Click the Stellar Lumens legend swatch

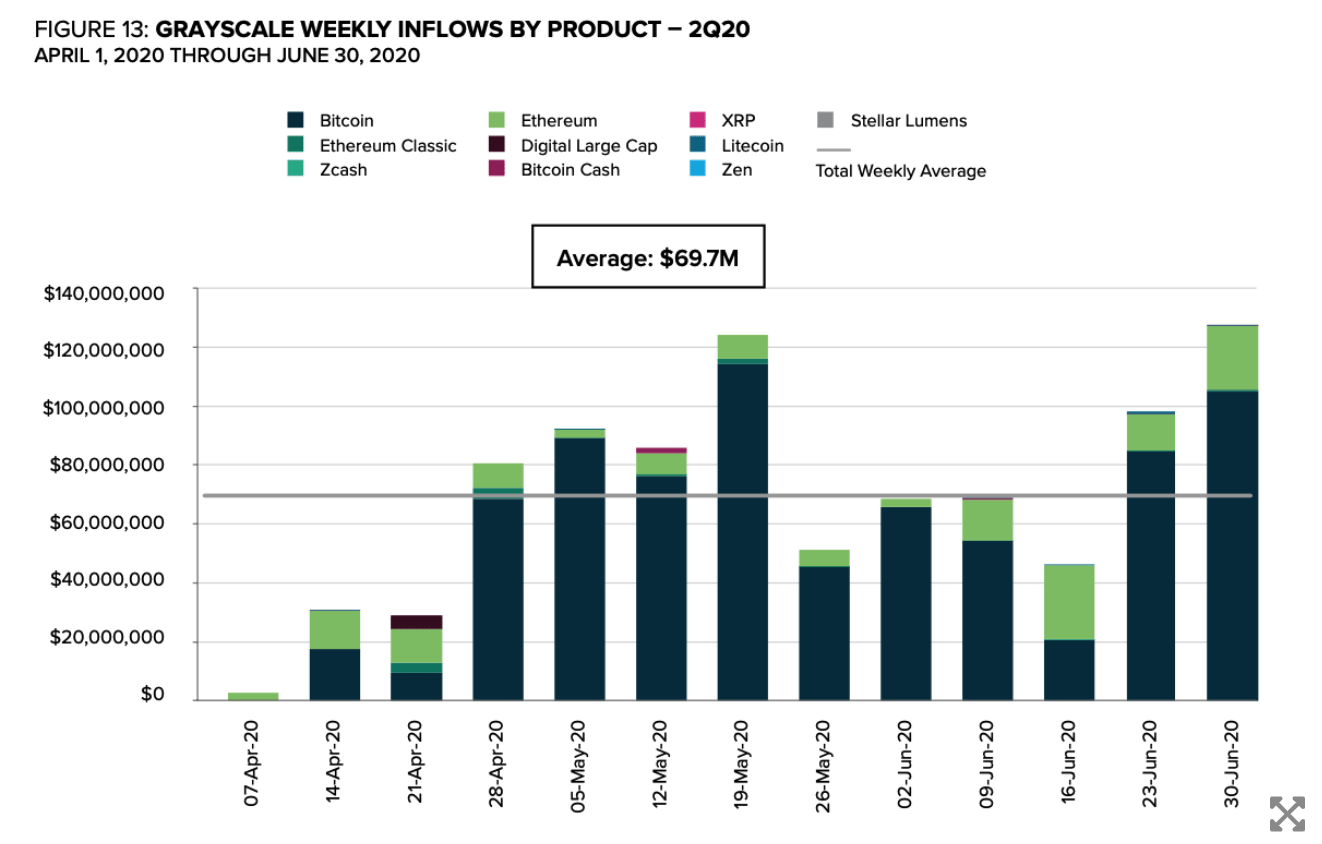[x=826, y=121]
